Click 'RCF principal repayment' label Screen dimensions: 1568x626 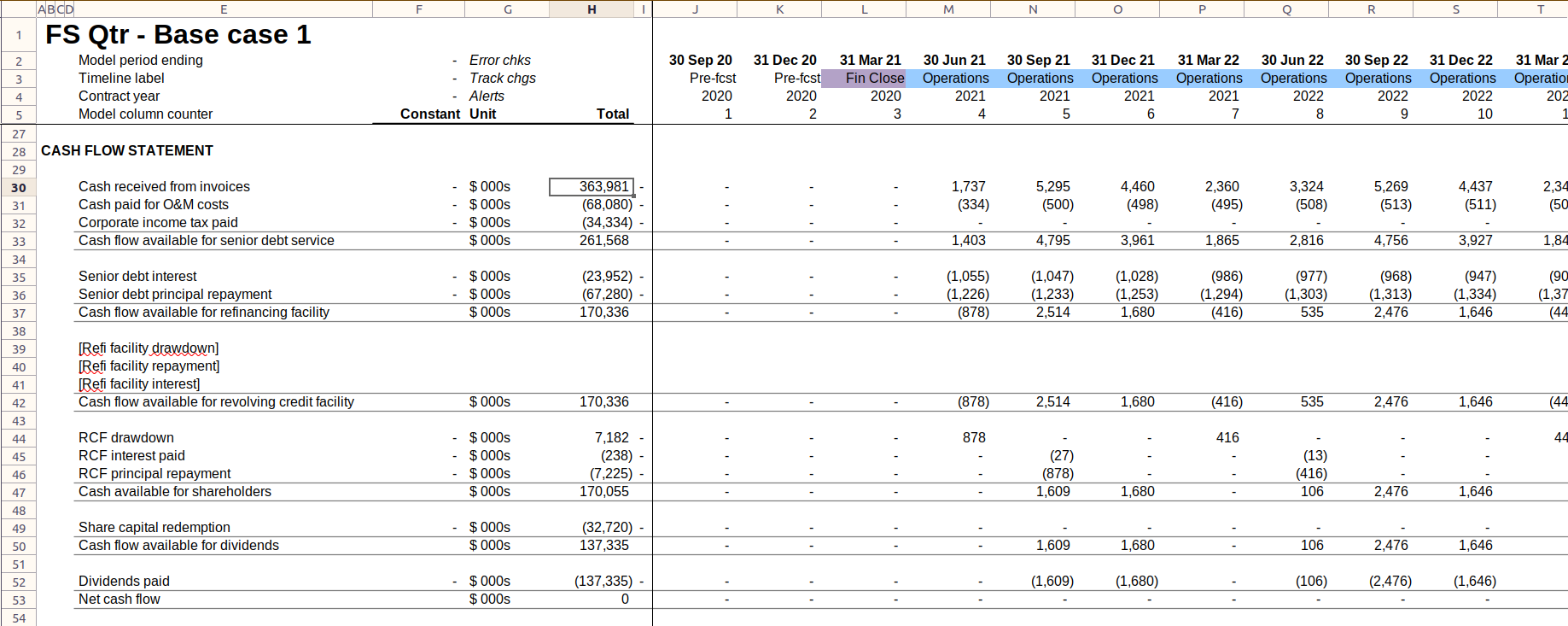[x=154, y=474]
